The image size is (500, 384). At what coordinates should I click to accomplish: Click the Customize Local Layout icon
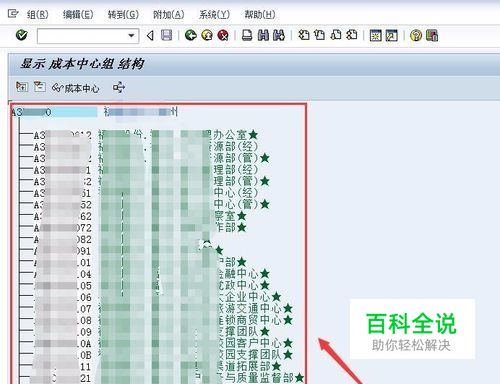432,35
